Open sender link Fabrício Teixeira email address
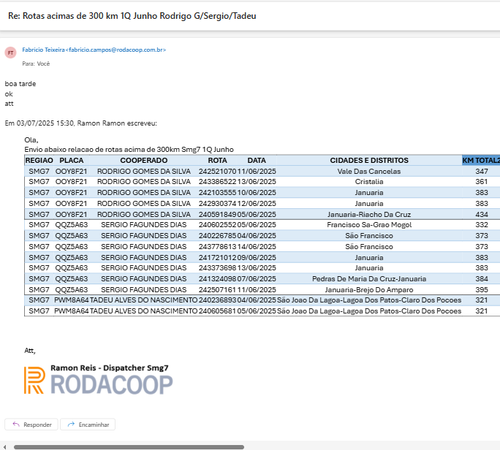 coord(94,50)
